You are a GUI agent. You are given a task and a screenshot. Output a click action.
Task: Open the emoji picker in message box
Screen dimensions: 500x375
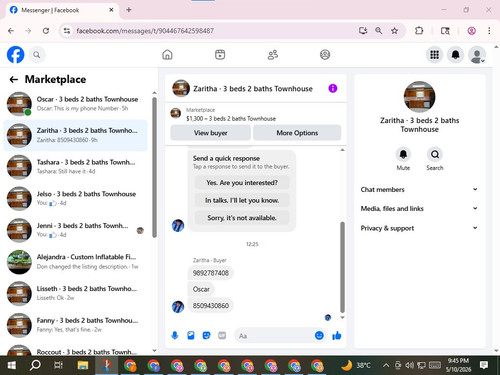pos(319,335)
